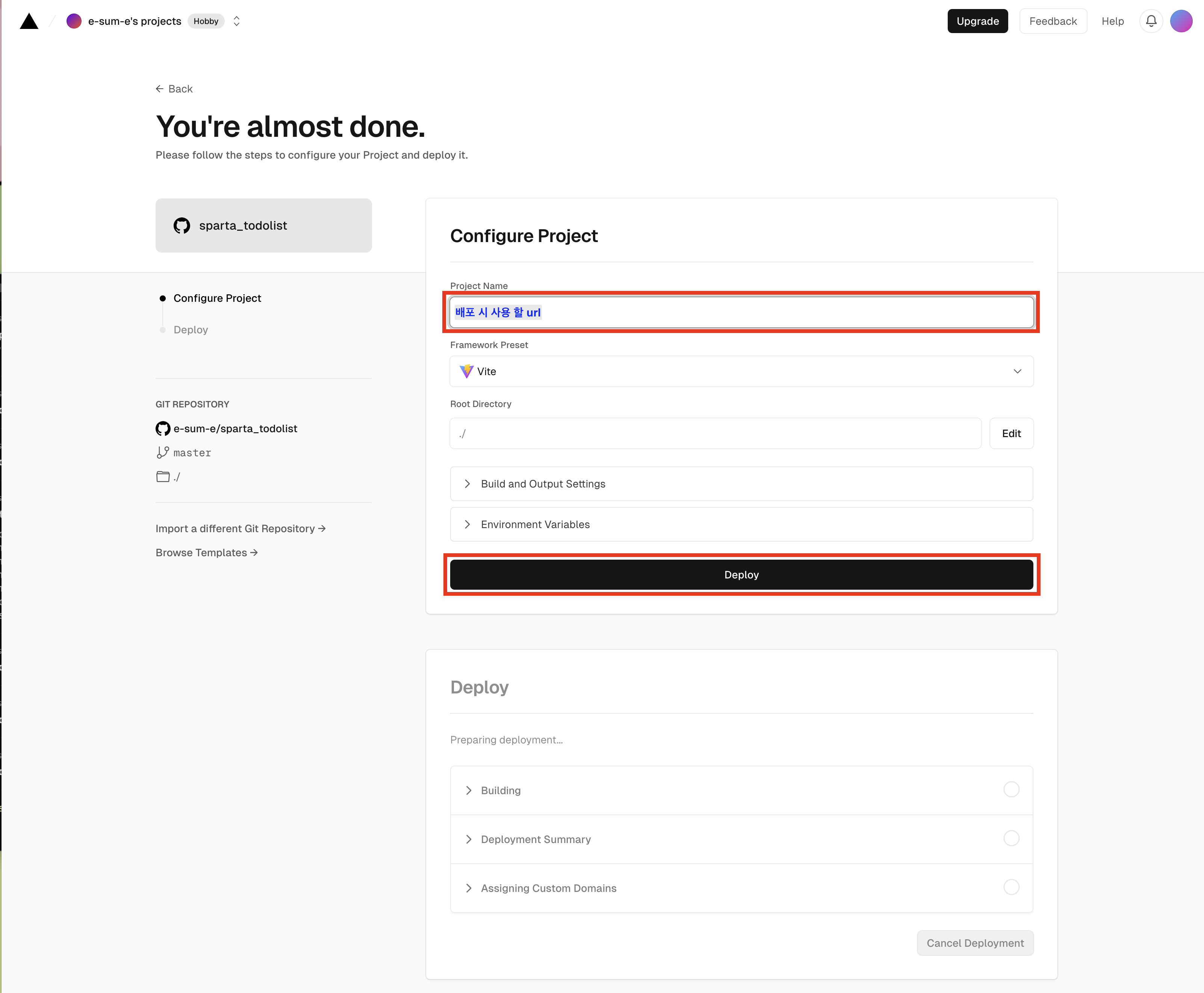
Task: Open notifications bell icon
Action: click(x=1151, y=21)
